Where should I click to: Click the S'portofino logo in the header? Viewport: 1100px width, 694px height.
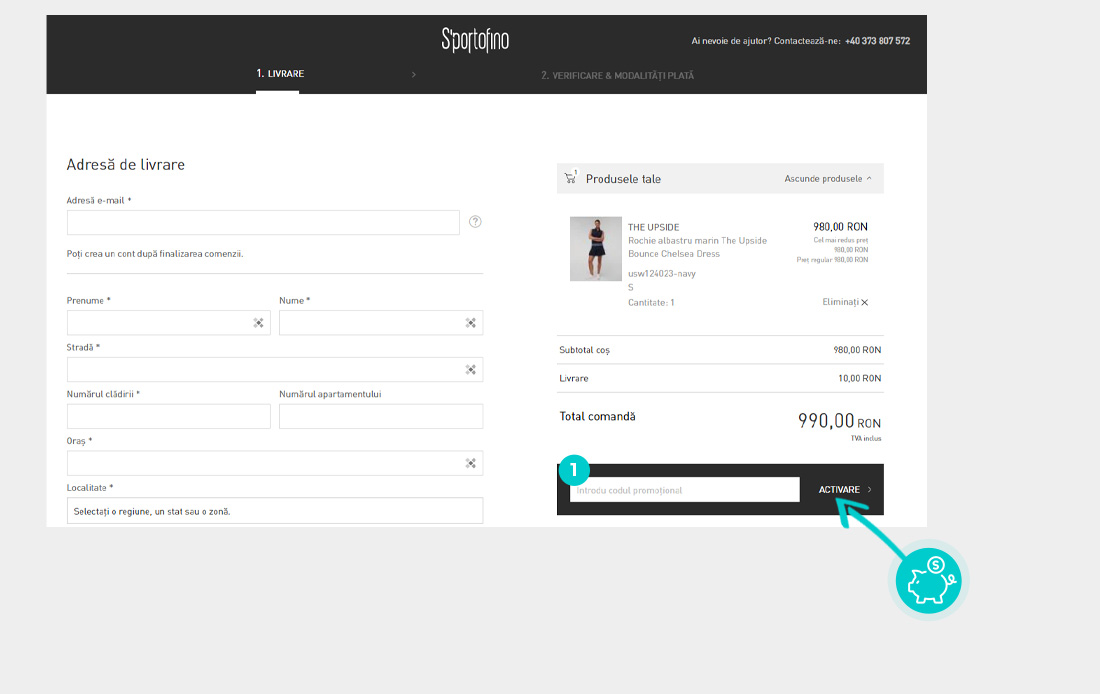click(475, 40)
